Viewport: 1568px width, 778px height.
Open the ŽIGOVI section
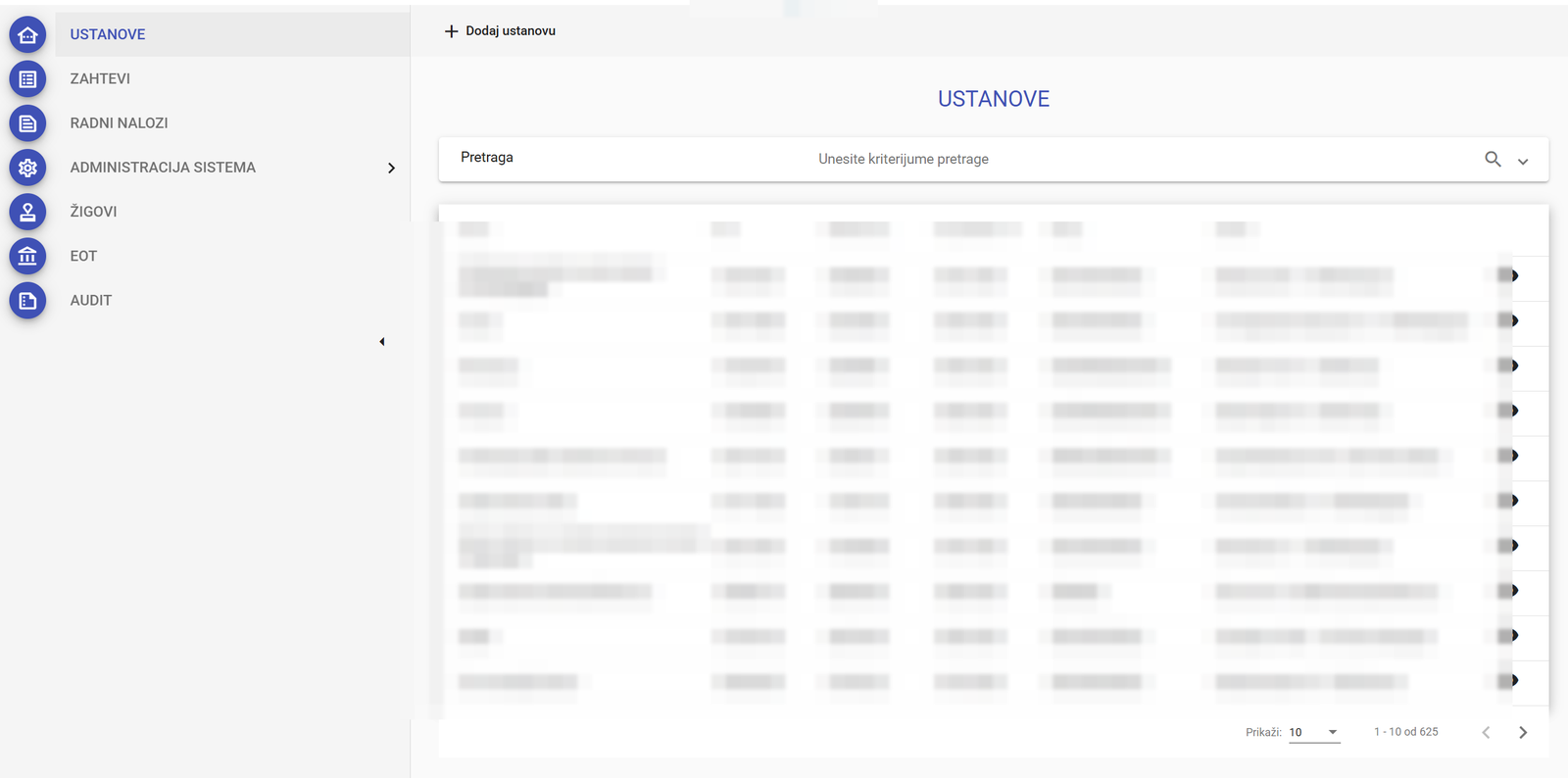click(232, 212)
